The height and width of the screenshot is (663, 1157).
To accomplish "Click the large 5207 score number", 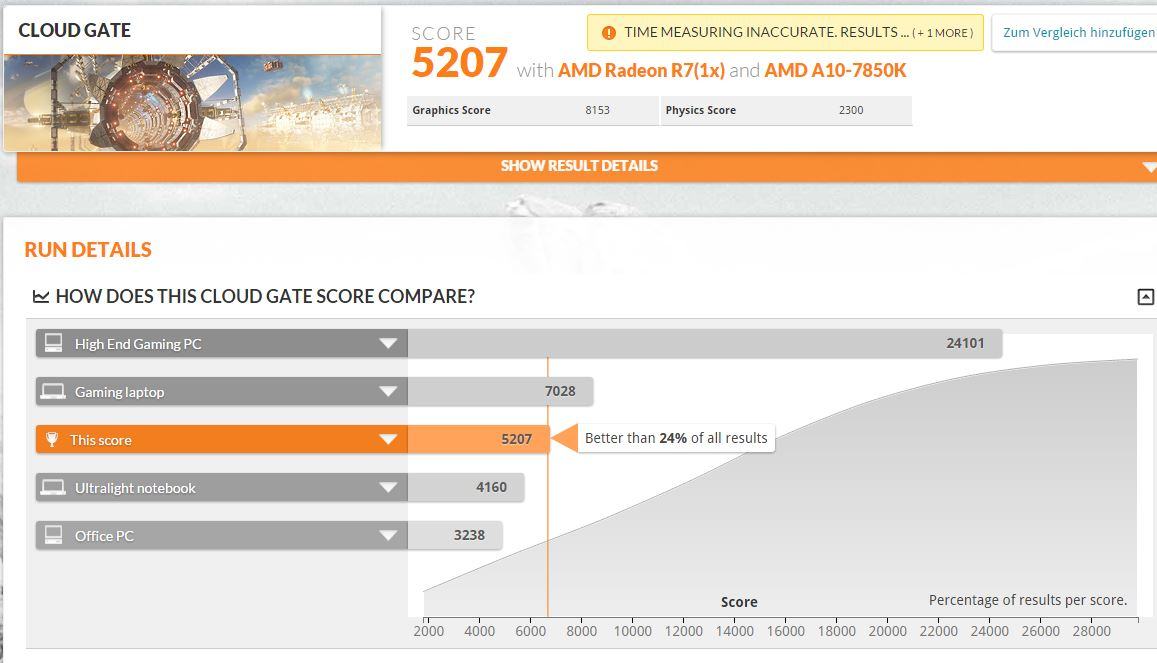I will tap(459, 63).
